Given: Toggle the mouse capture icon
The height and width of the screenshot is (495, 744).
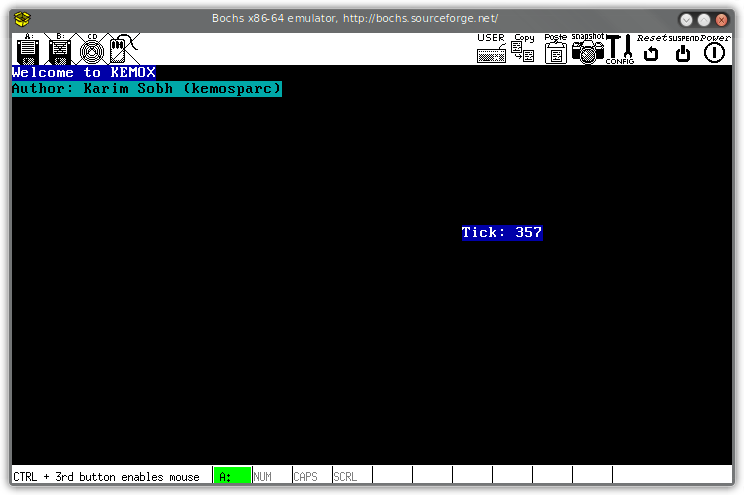Looking at the screenshot, I should coord(123,49).
